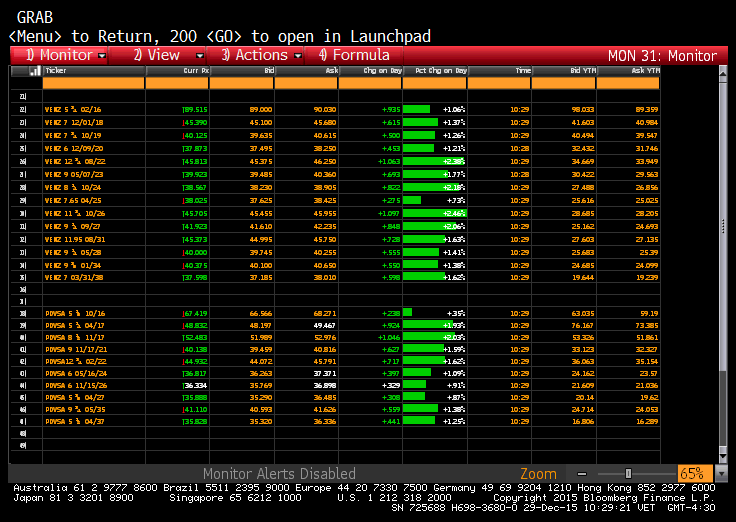Click the chart icon beside the Ticker header
Viewport: 736px width, 522px height.
35,71
